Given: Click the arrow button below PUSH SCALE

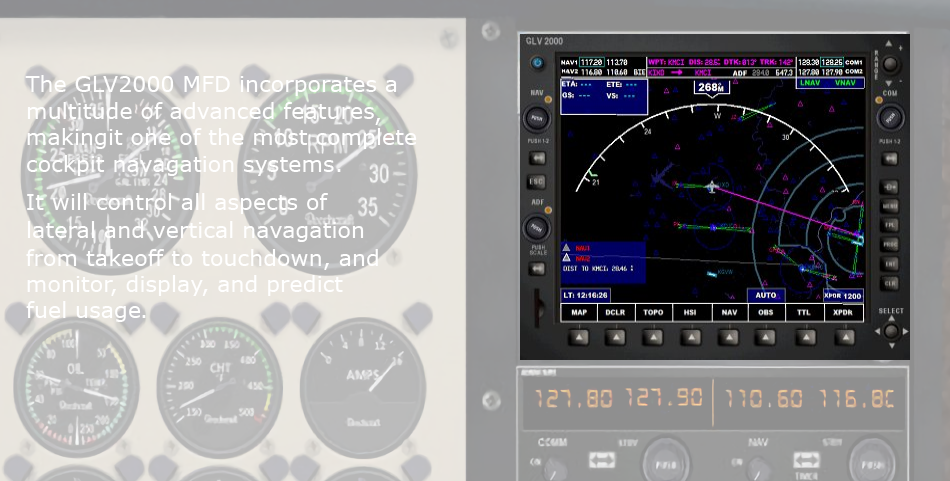Looking at the screenshot, I should point(537,269).
